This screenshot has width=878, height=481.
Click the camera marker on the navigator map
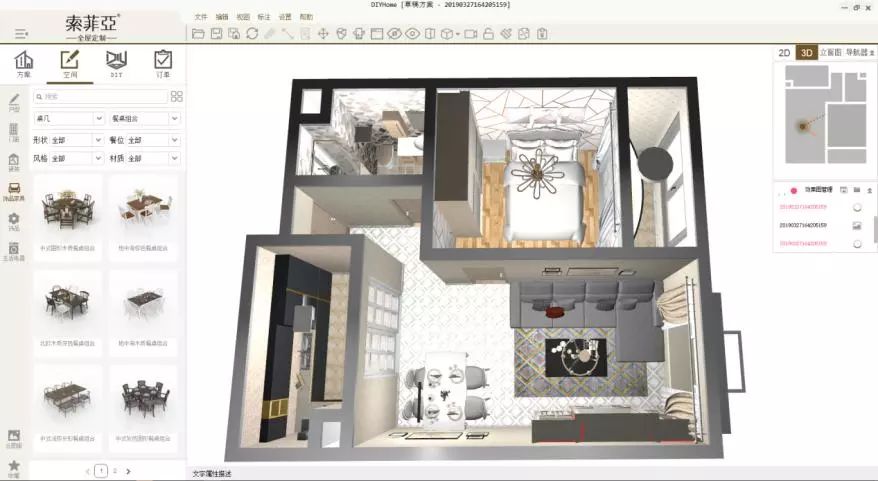coord(803,127)
